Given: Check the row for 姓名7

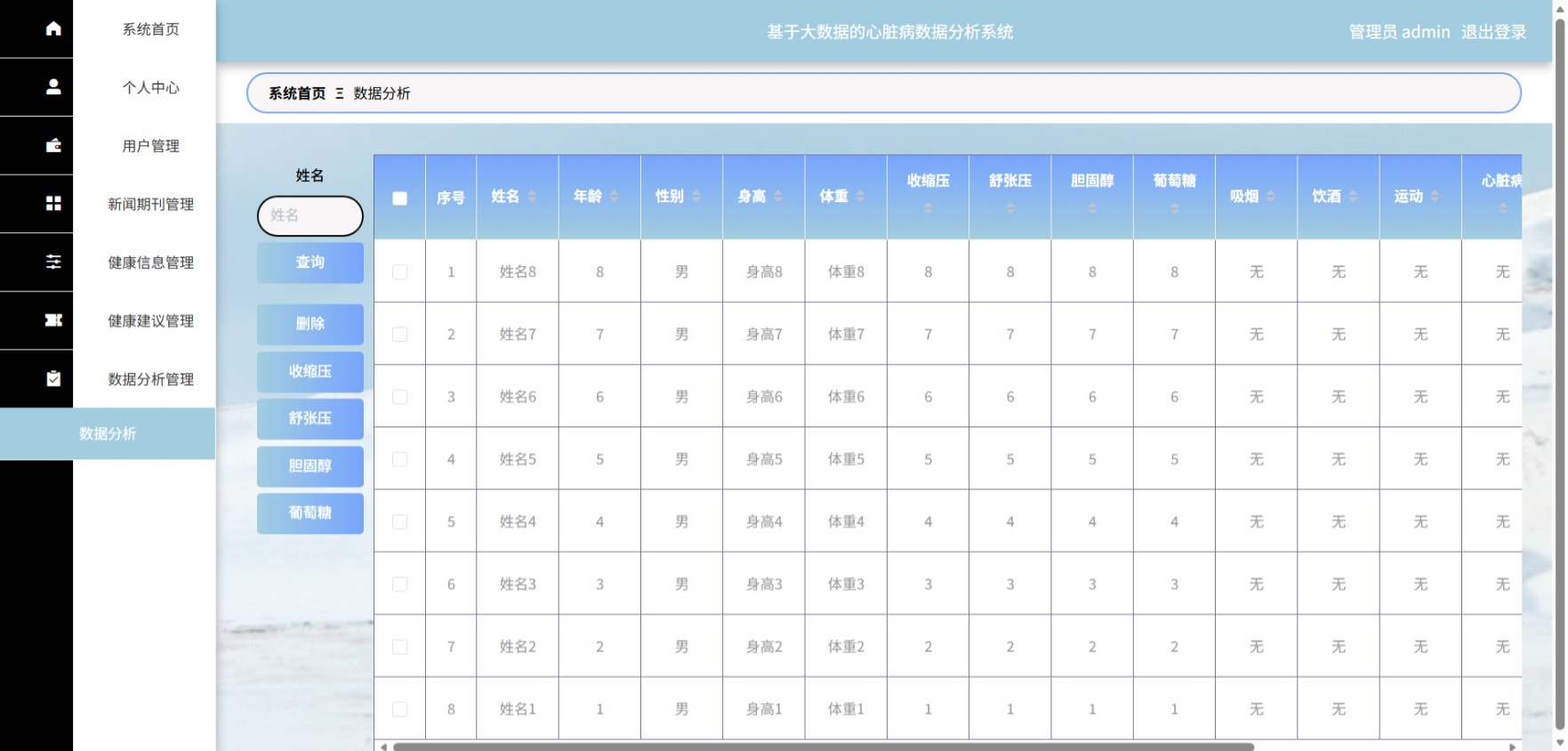Looking at the screenshot, I should click(400, 335).
